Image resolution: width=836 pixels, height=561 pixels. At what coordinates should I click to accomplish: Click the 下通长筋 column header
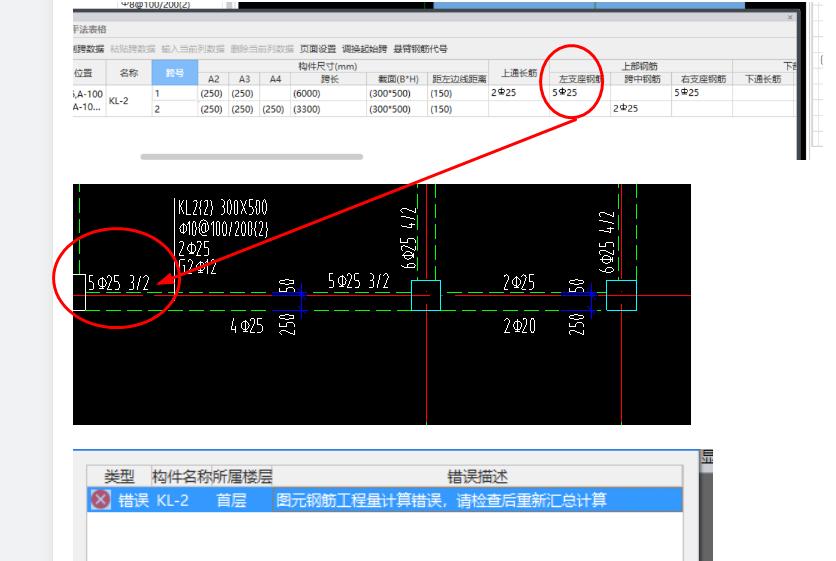point(763,79)
